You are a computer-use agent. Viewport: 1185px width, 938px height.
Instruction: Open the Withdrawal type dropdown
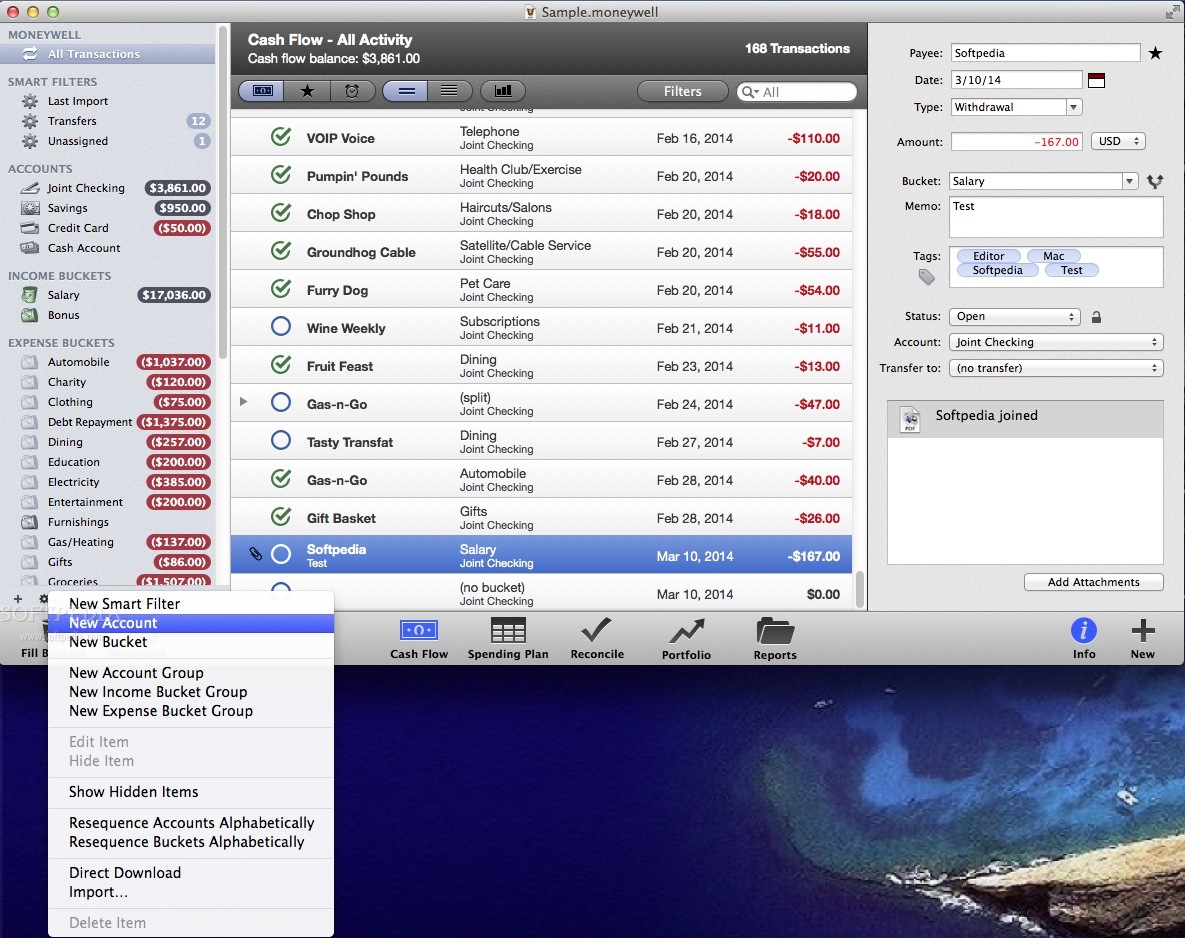1073,107
